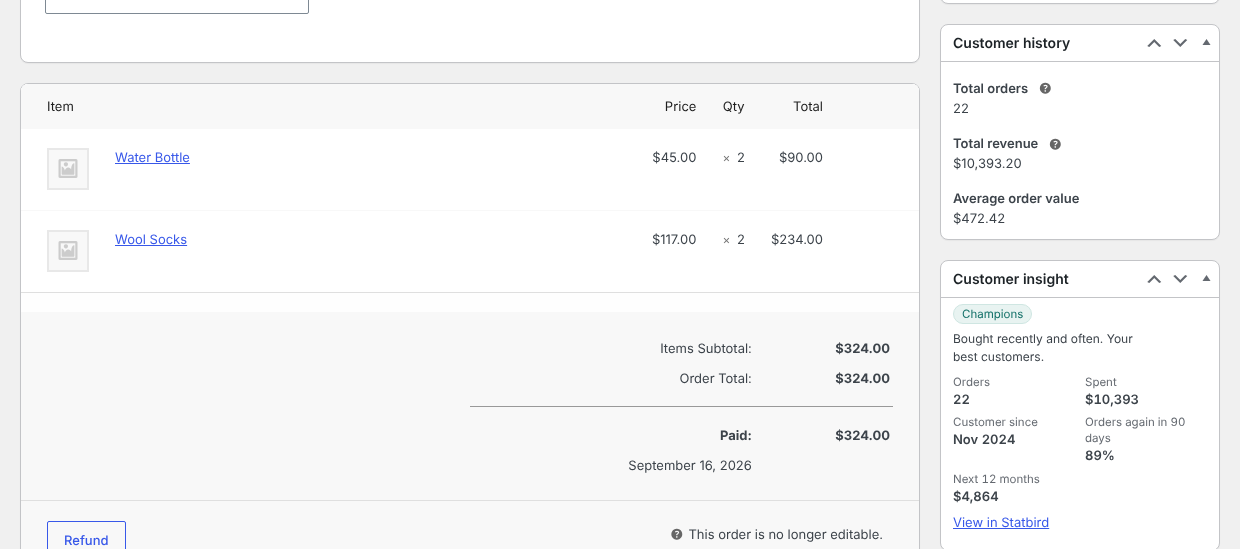Click the $472.42 average order value
Screen dimensions: 1240x549
coord(979,219)
